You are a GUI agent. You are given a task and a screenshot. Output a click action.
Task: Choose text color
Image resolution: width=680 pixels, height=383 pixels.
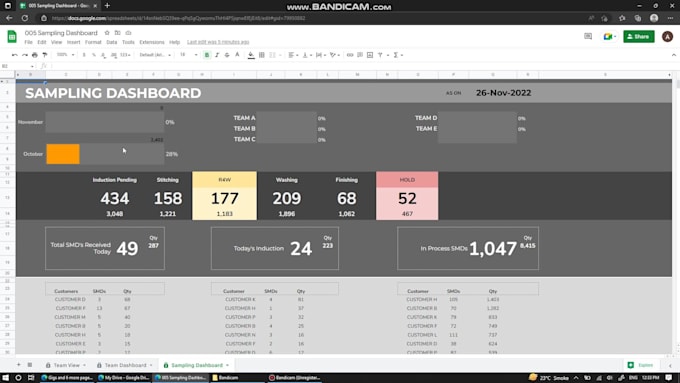(237, 55)
